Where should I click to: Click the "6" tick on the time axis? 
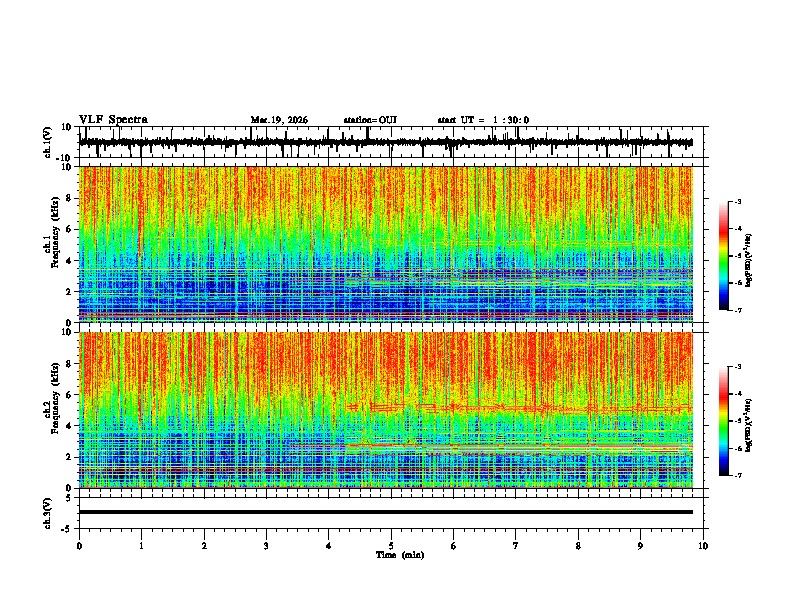454,546
